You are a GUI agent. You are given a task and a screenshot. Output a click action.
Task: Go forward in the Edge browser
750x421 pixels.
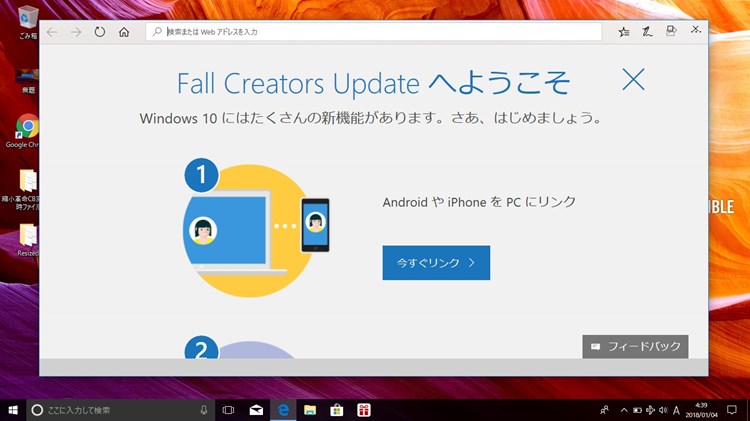(x=76, y=32)
